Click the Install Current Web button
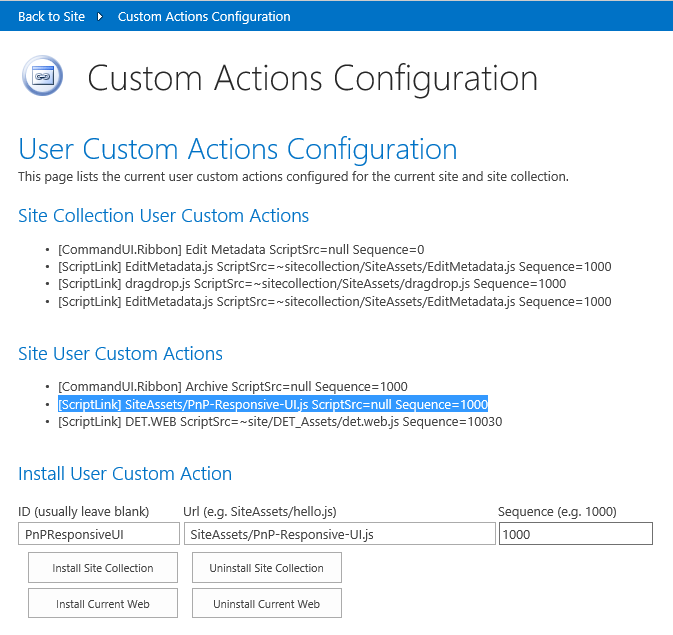This screenshot has width=673, height=635. pos(103,604)
